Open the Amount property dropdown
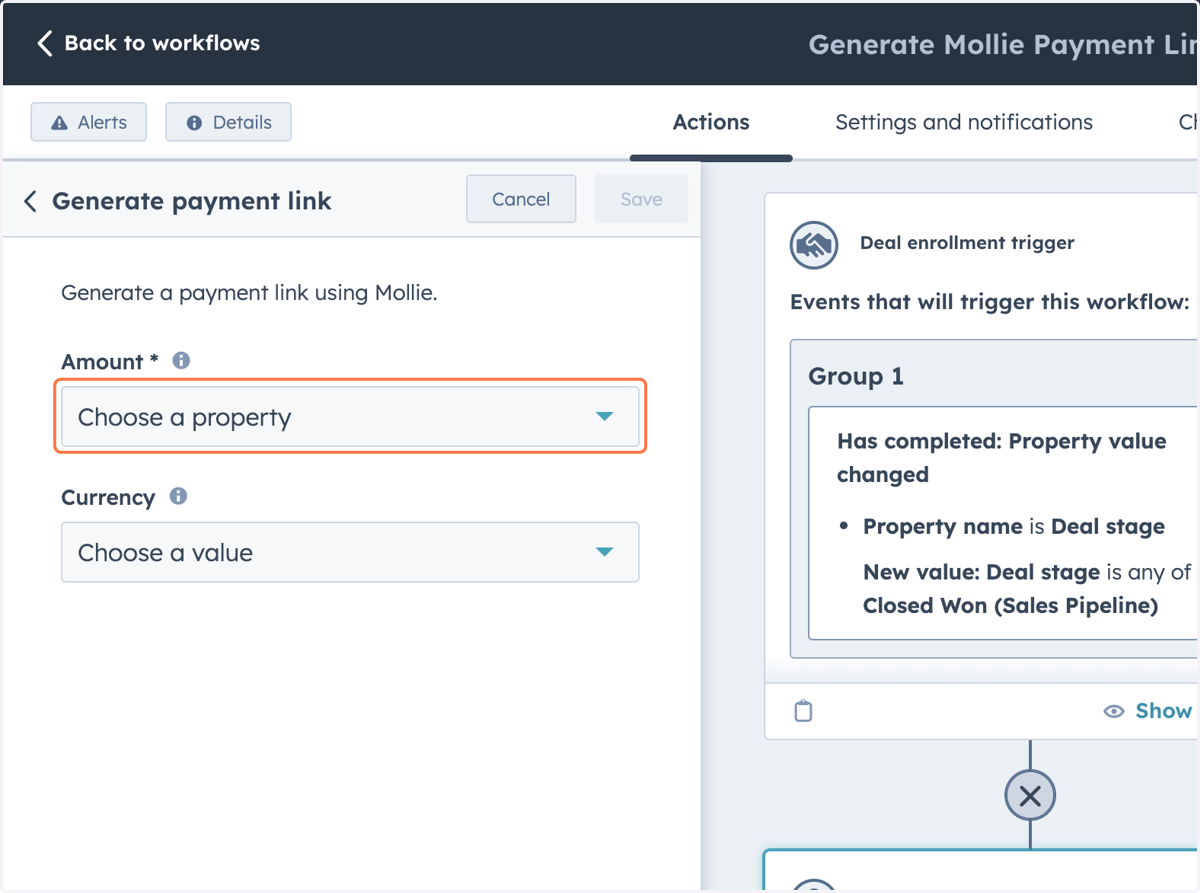 pos(350,417)
